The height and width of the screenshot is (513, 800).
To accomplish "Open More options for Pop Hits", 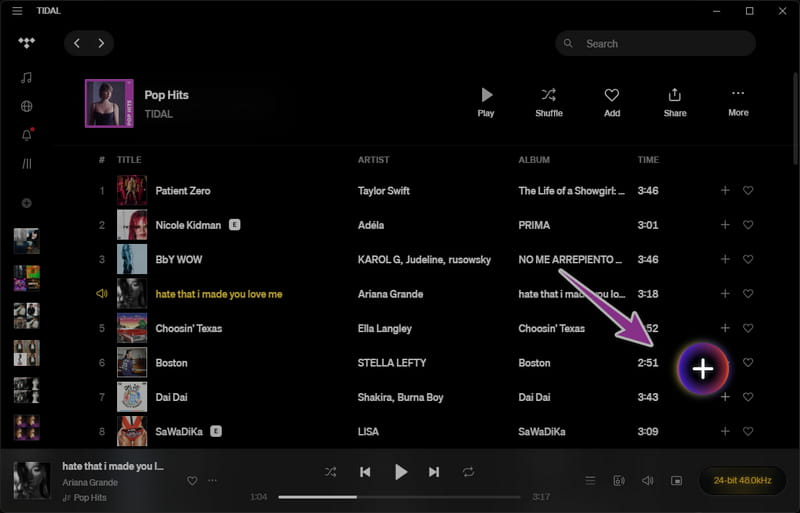I will 738,102.
